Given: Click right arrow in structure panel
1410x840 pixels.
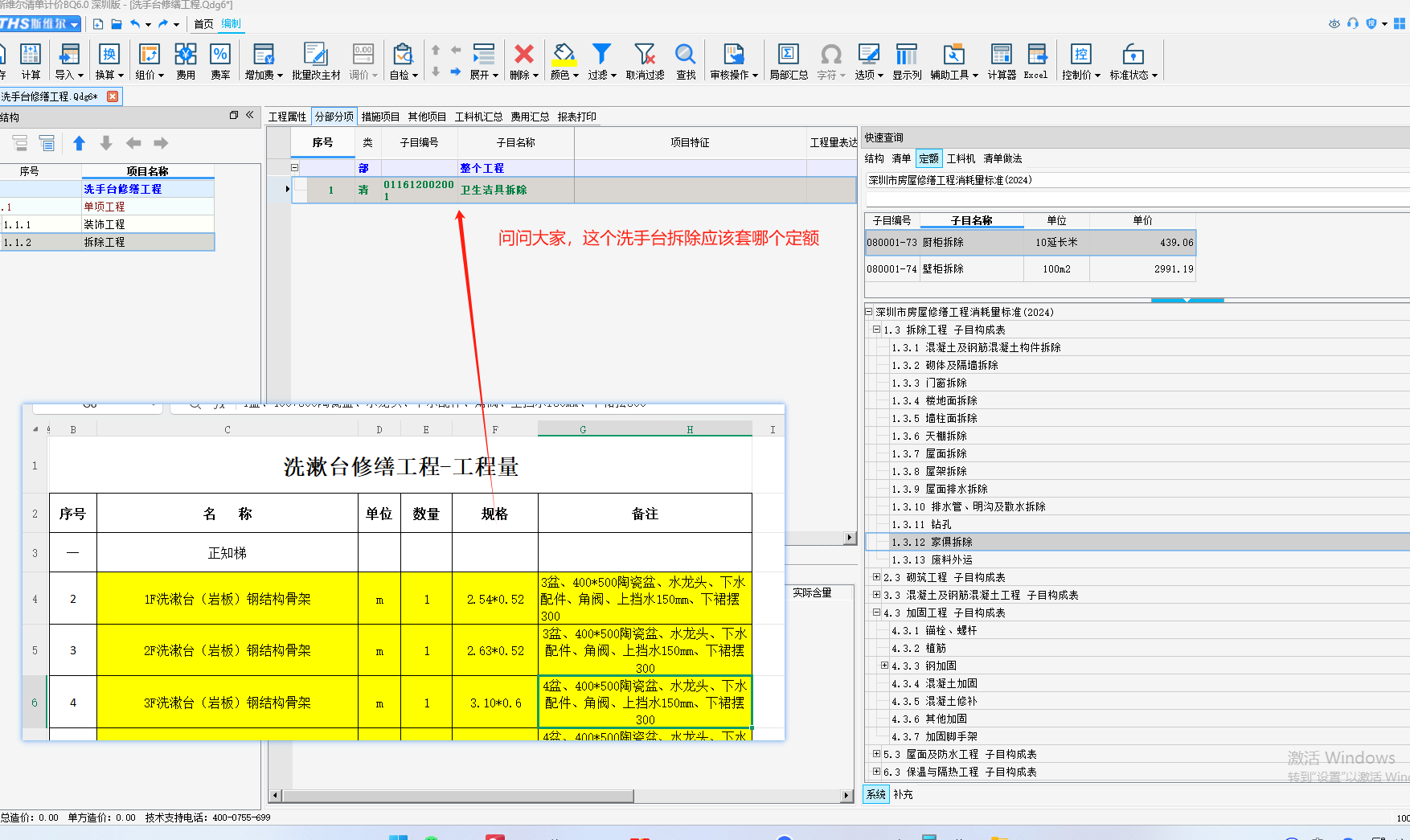Looking at the screenshot, I should (x=161, y=143).
